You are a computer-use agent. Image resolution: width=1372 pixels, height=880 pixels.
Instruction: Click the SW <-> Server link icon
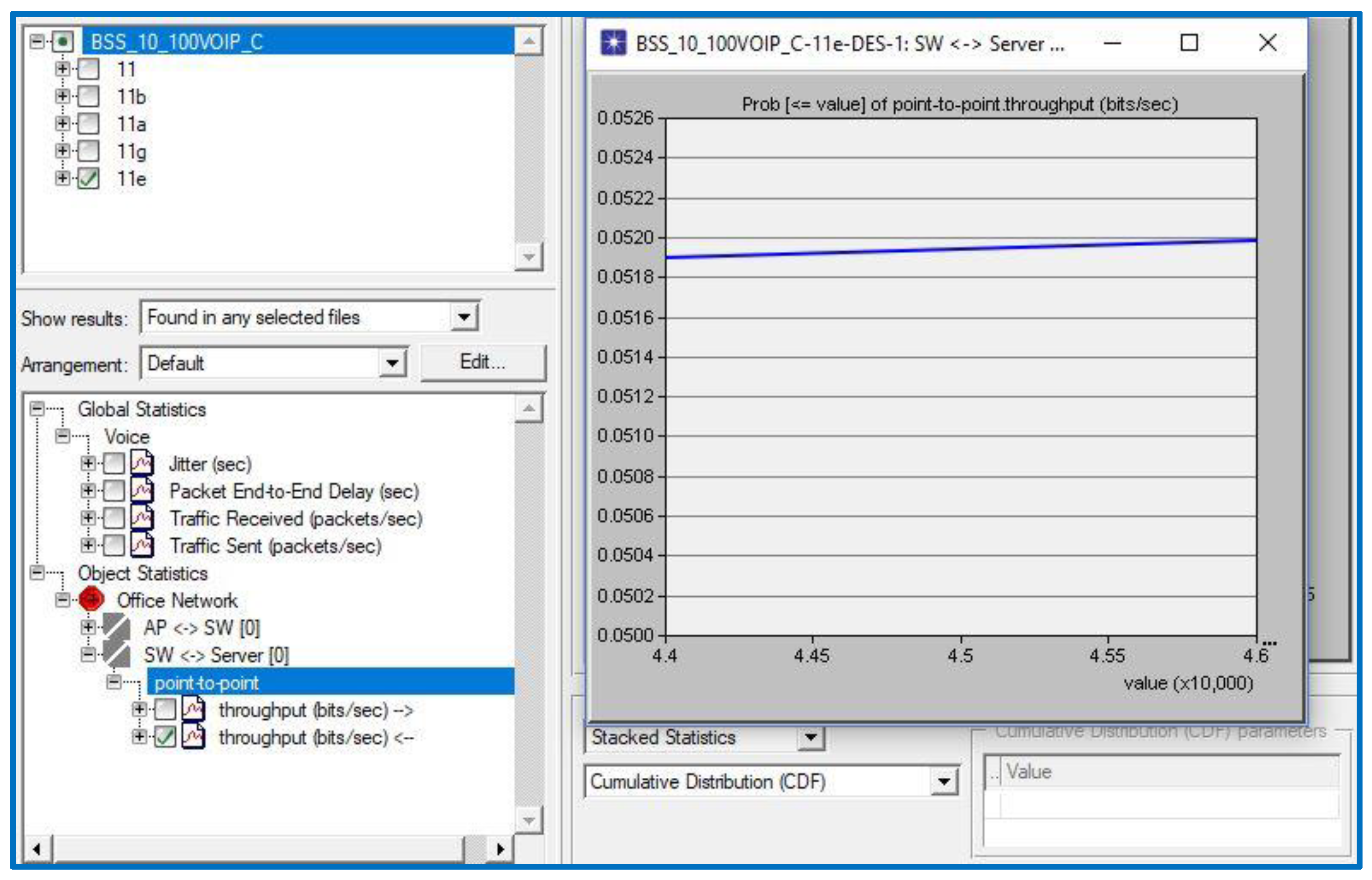point(117,655)
